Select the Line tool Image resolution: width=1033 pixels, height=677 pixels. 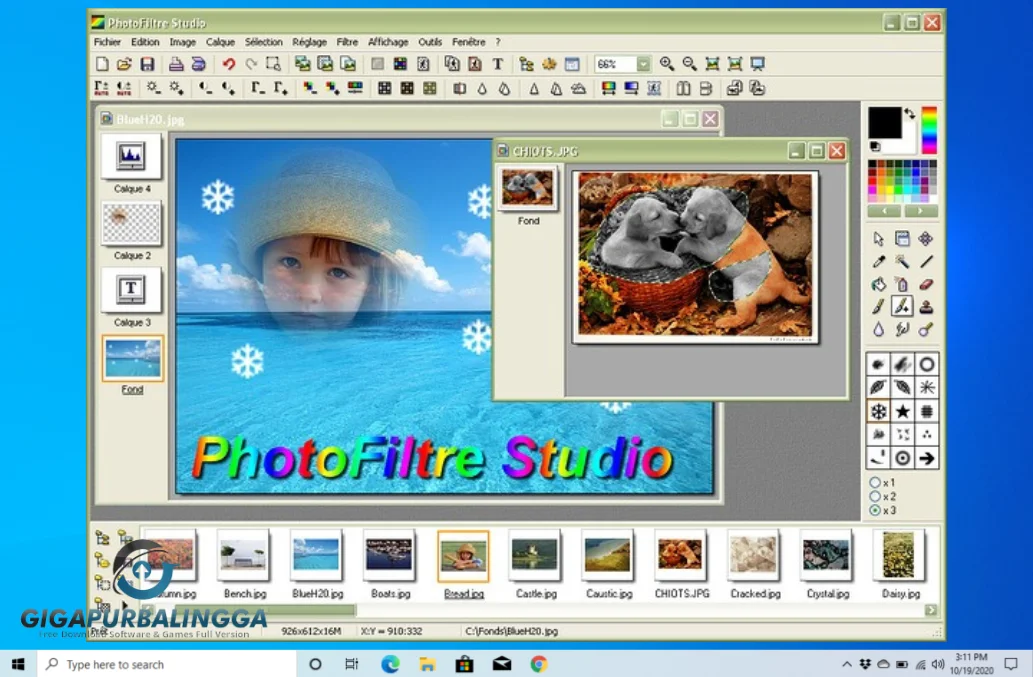(x=926, y=261)
